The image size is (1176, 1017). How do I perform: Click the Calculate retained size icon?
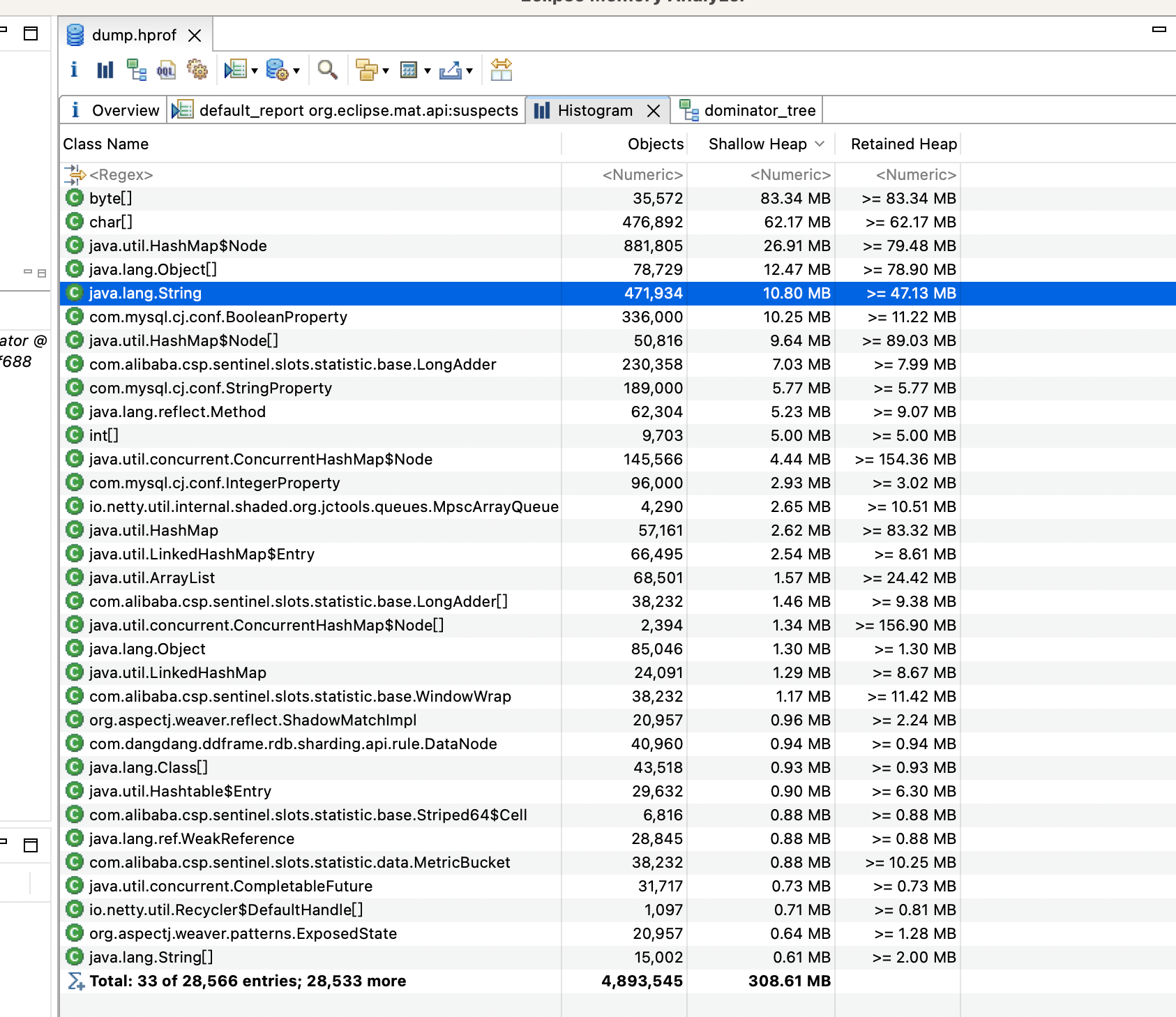(x=409, y=70)
